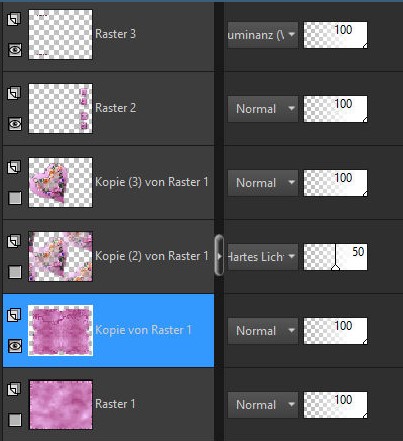This screenshot has height=441, width=403.
Task: Show the Kopie (3) von Raster 1 layer
Action: click(15, 198)
